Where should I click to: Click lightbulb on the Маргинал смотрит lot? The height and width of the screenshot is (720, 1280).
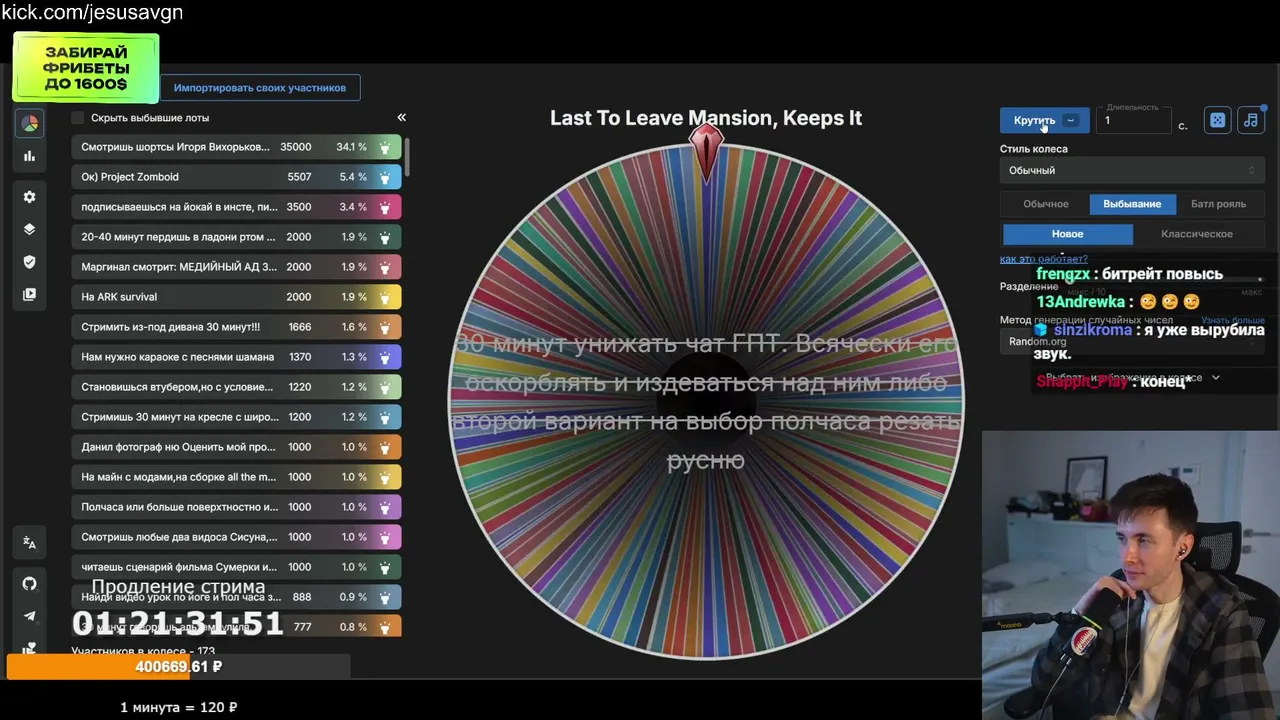click(x=387, y=267)
